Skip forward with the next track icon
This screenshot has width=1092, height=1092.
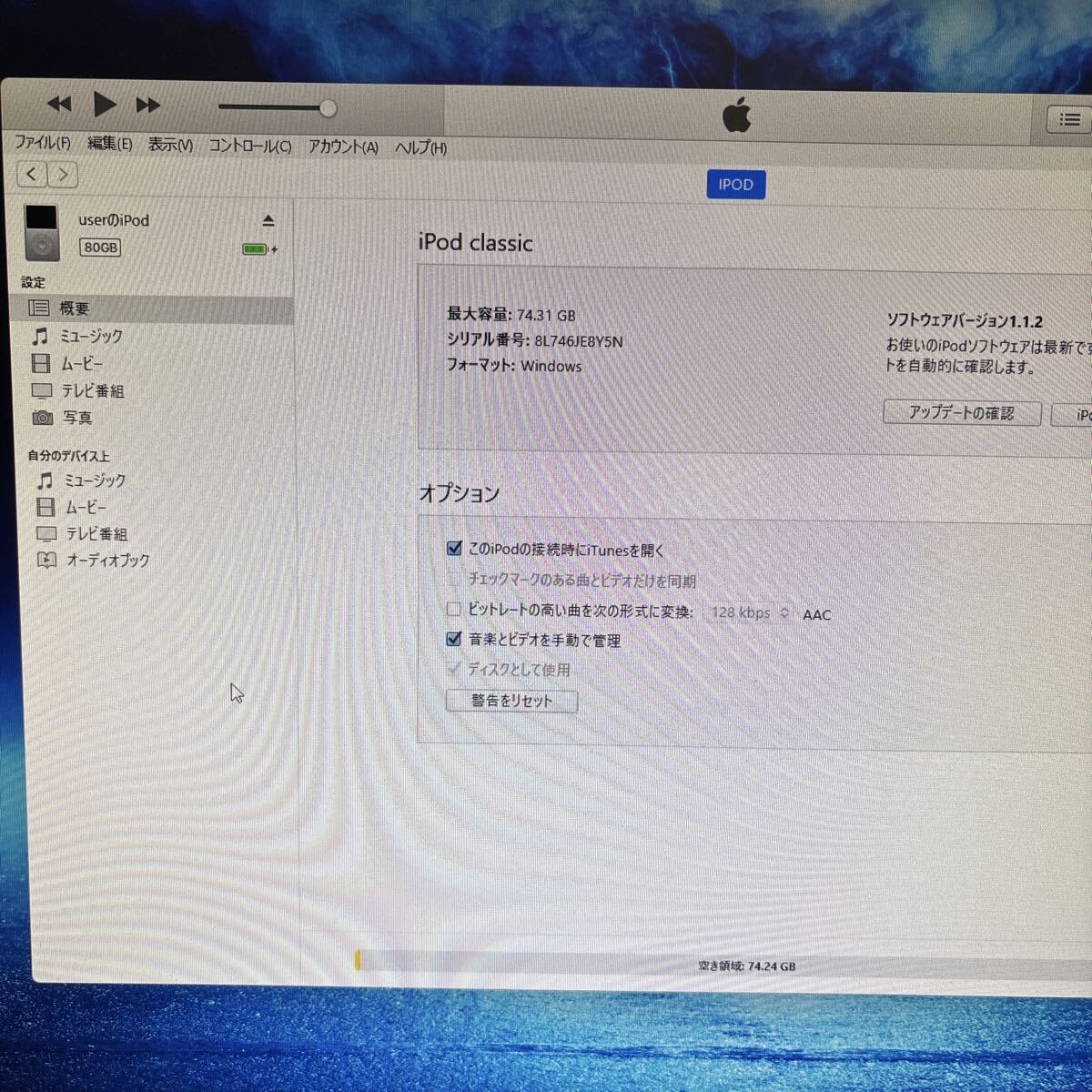coord(147,106)
